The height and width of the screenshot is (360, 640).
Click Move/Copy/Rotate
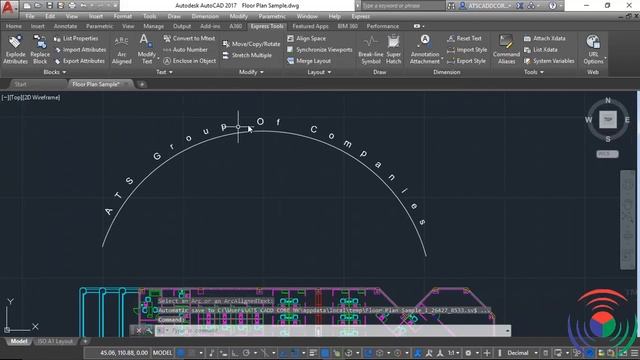[251, 44]
